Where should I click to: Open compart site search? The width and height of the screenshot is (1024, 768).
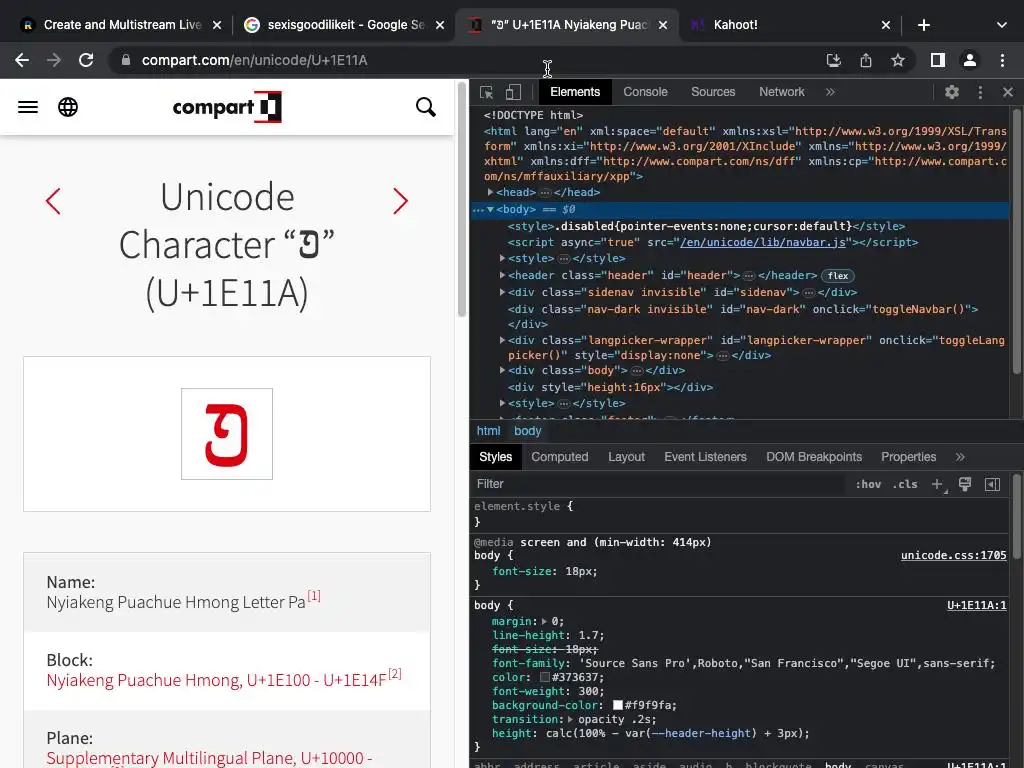coord(426,107)
